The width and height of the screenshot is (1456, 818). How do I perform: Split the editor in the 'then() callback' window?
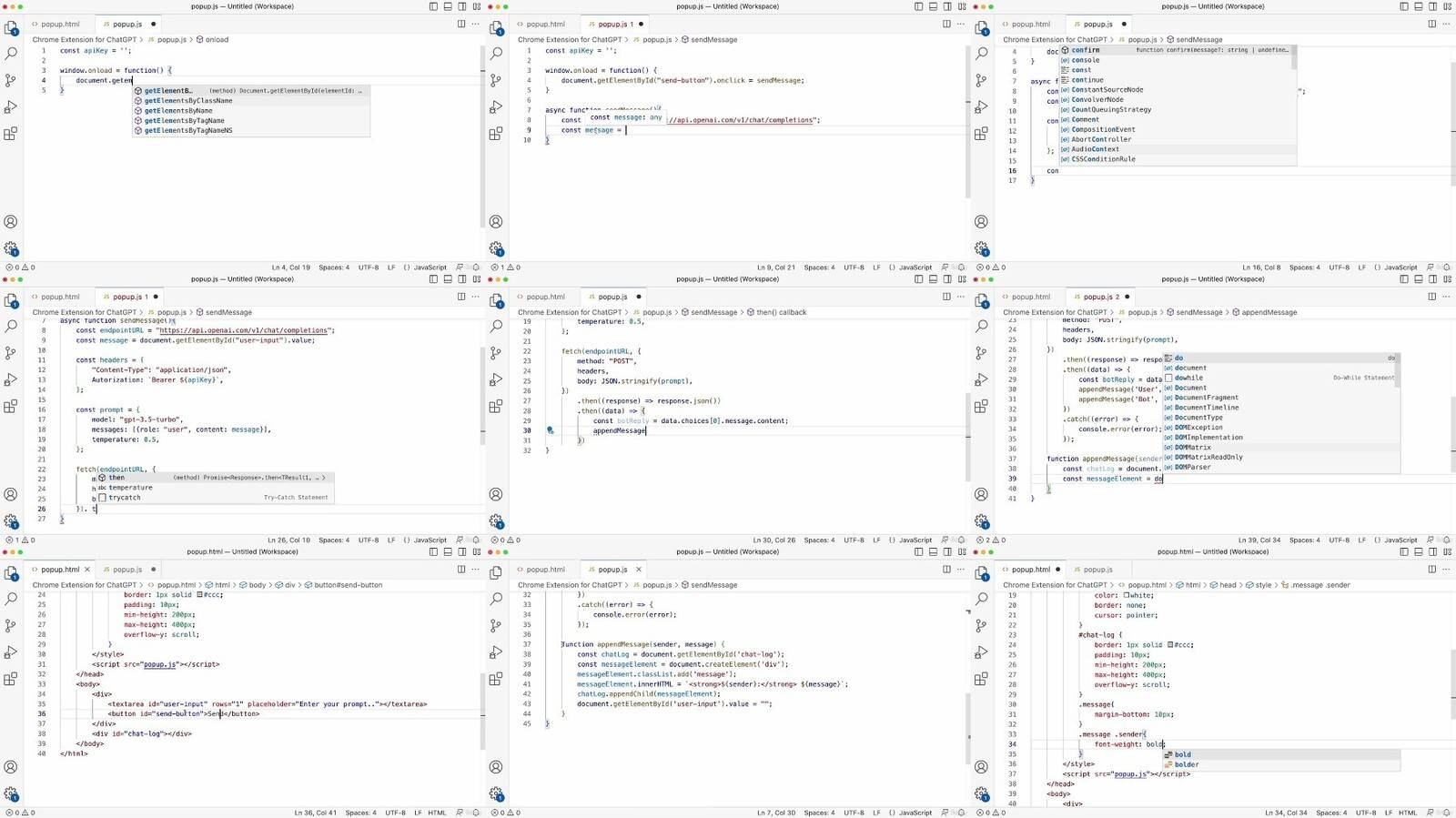click(x=946, y=297)
